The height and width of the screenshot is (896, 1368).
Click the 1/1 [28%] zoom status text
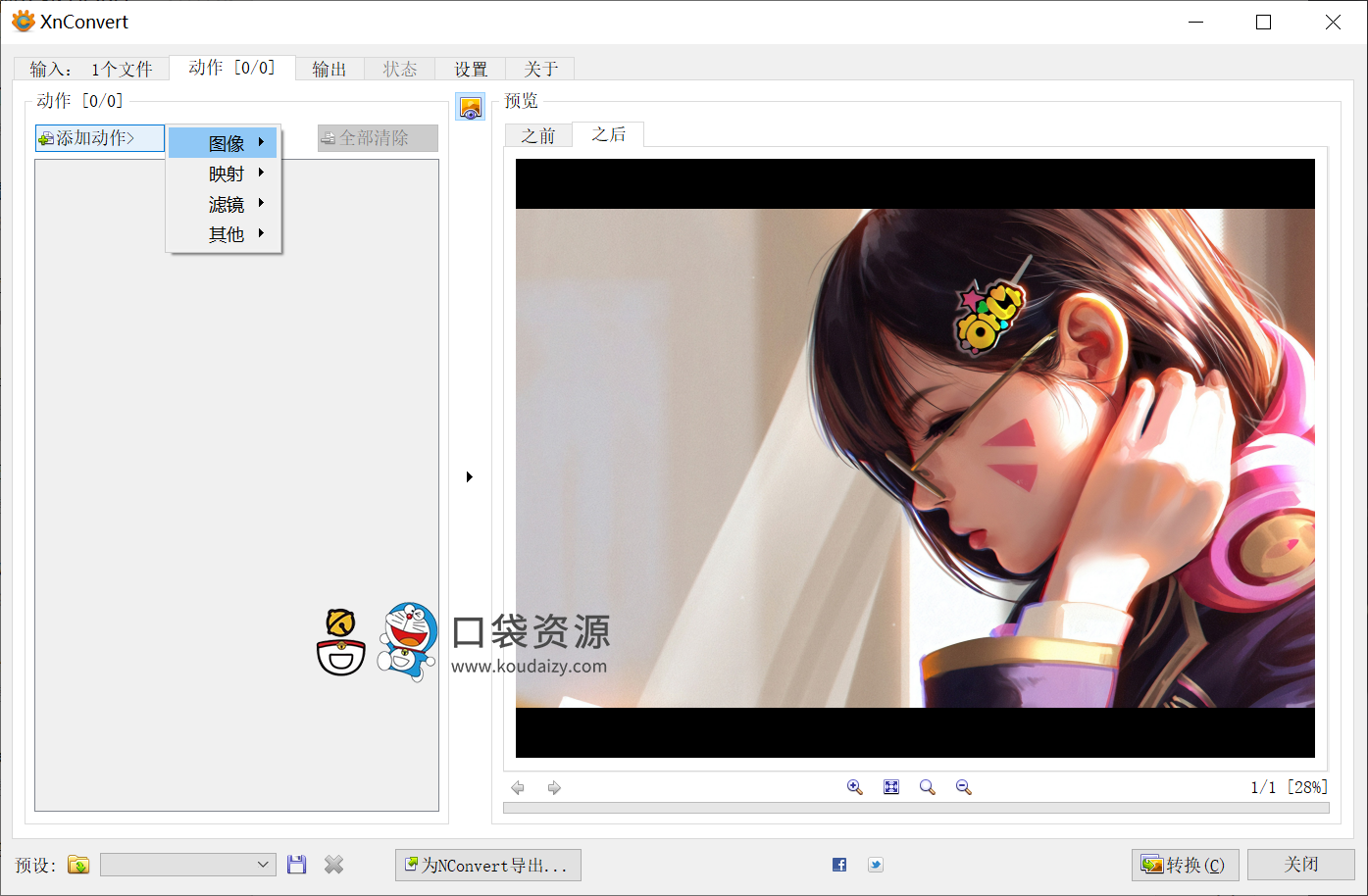click(1290, 787)
